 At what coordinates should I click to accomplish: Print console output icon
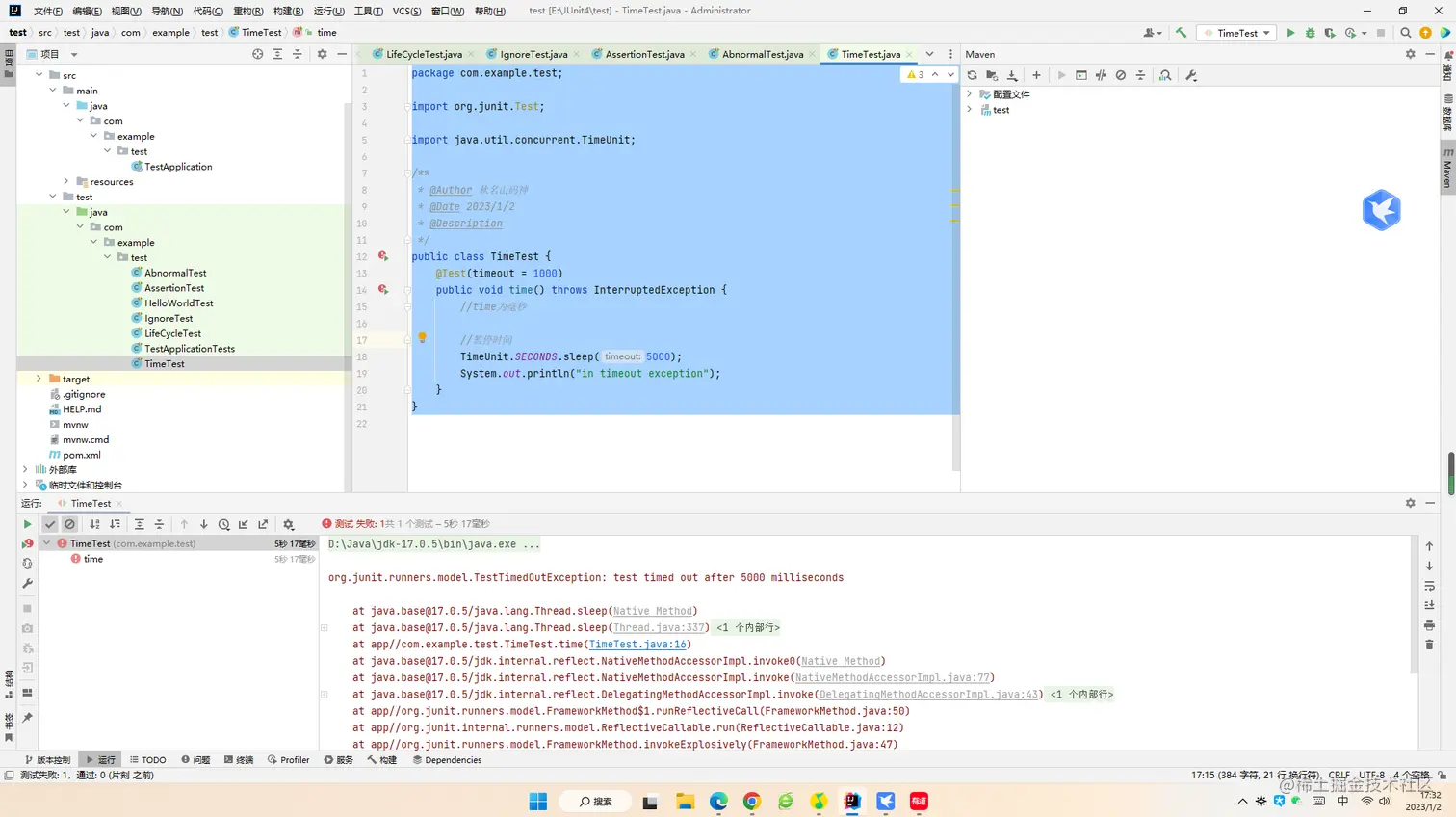1429,625
